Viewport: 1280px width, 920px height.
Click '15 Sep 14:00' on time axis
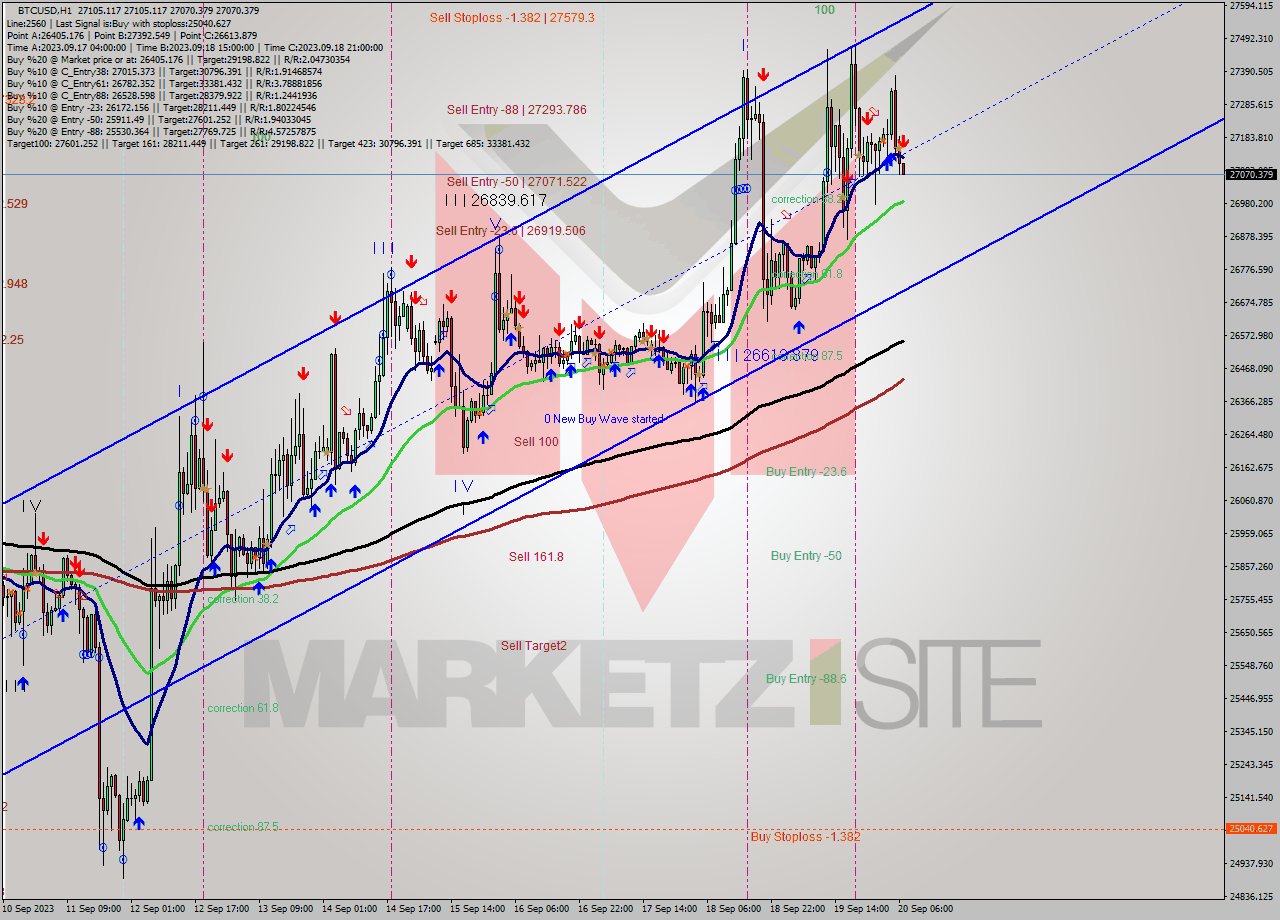[x=477, y=909]
